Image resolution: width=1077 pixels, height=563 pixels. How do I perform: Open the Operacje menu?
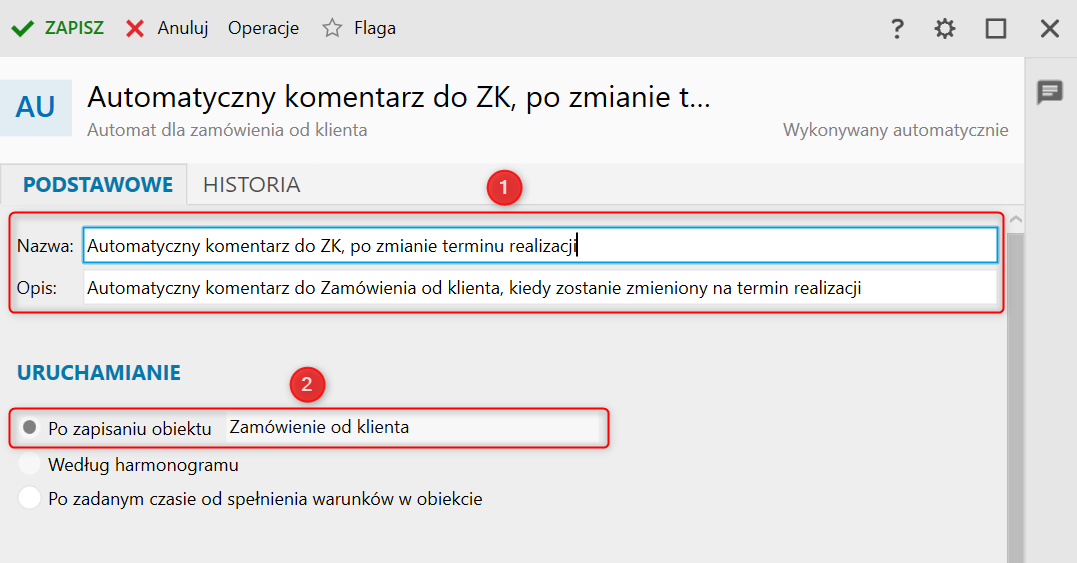pyautogui.click(x=263, y=28)
